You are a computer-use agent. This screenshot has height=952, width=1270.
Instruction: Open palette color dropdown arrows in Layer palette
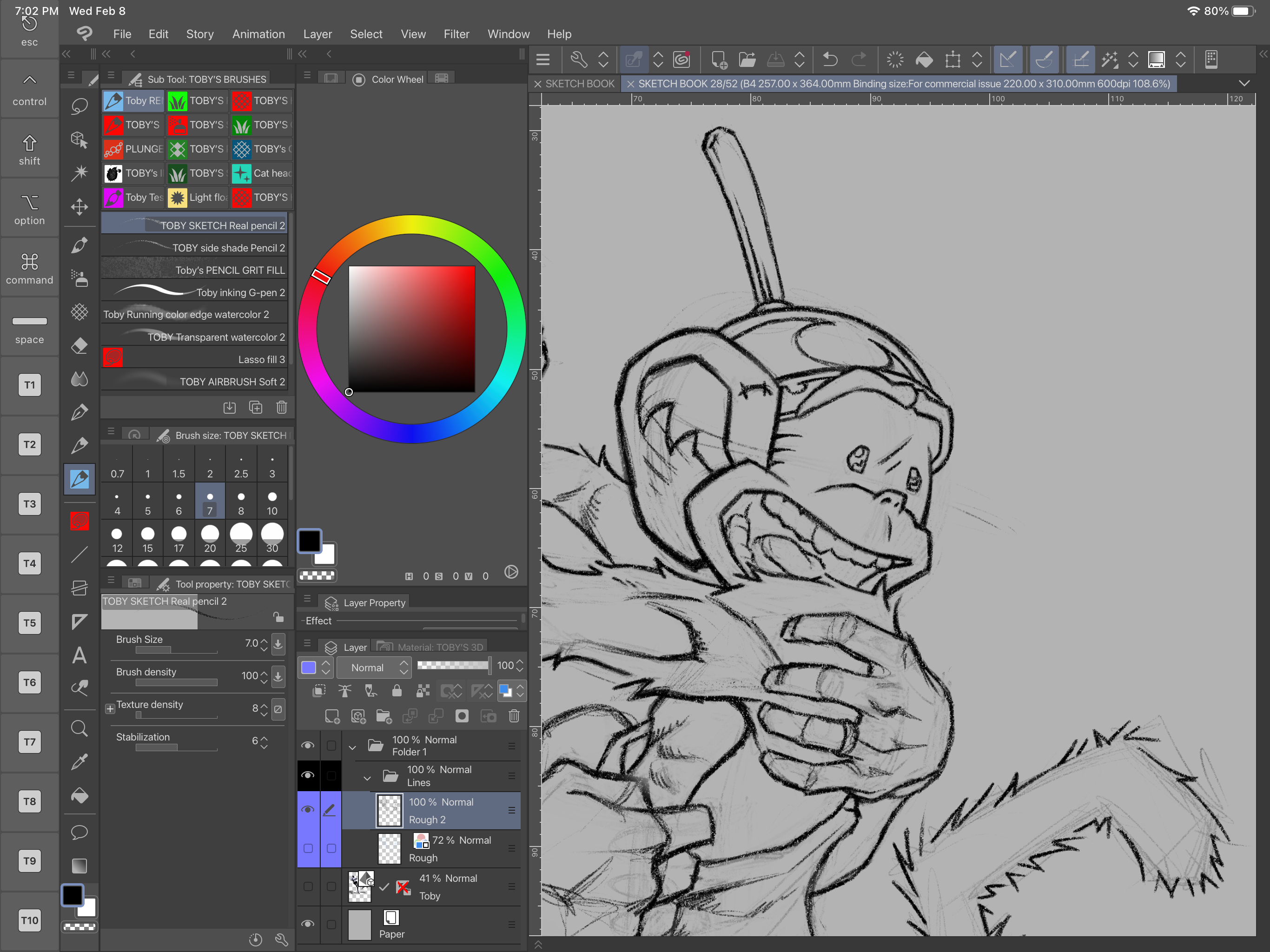pos(325,667)
